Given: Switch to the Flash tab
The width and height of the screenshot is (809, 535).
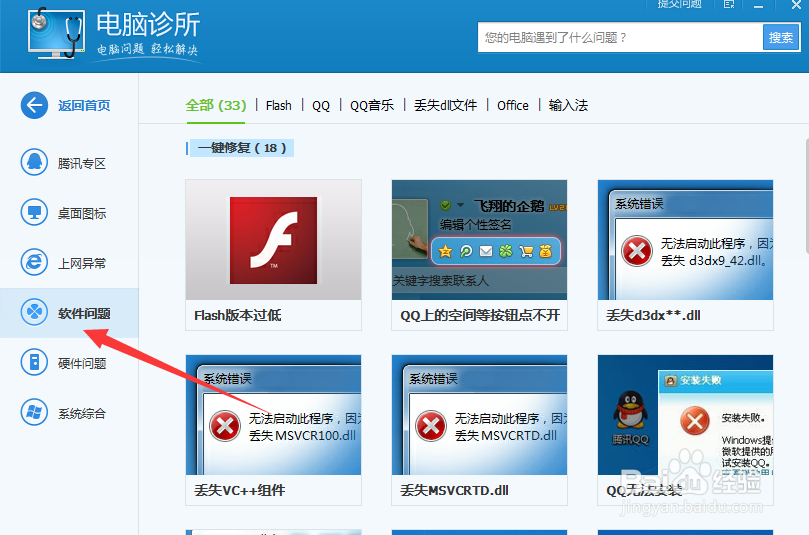Looking at the screenshot, I should [x=279, y=106].
